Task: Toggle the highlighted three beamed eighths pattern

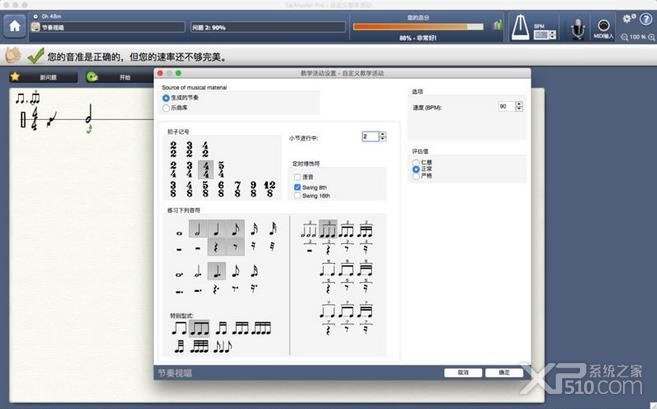Action: (199, 328)
